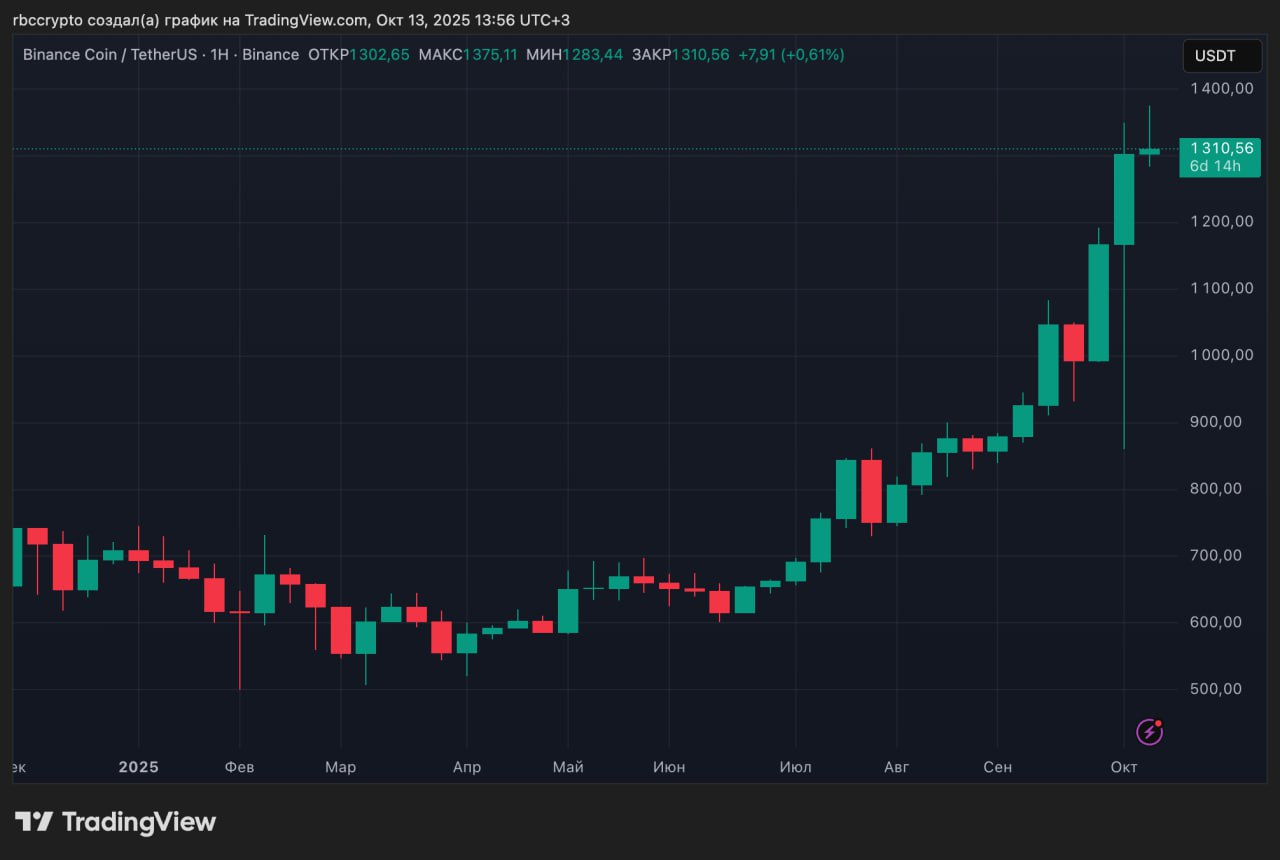Image resolution: width=1280 pixels, height=860 pixels.
Task: Click the 6d 14h candle countdown
Action: 1215,166
